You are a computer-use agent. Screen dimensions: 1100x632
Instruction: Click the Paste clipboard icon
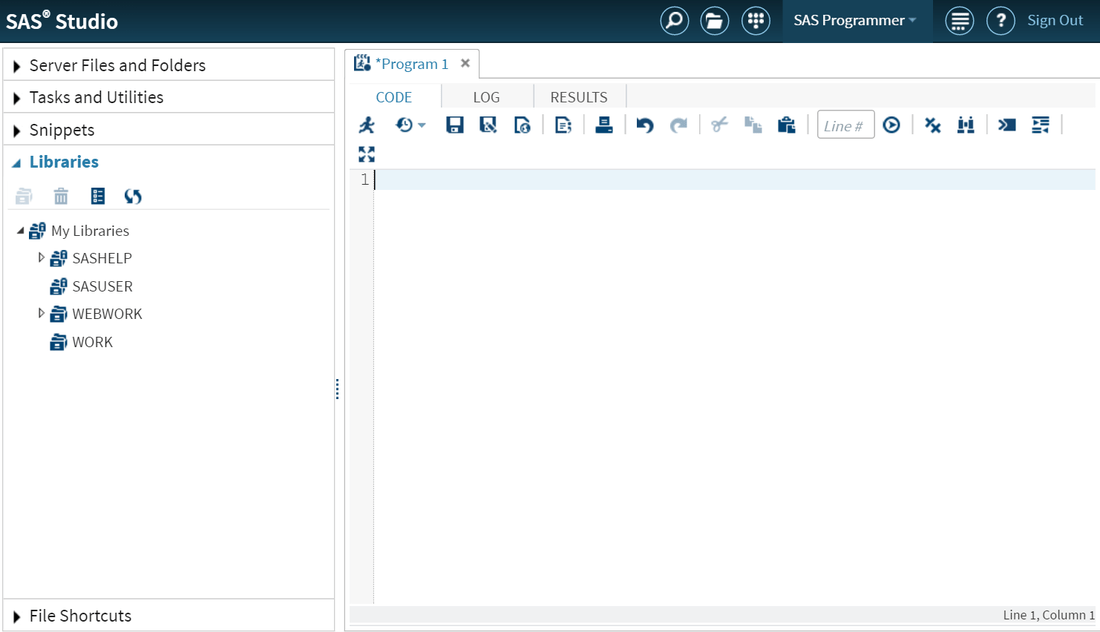(x=786, y=125)
